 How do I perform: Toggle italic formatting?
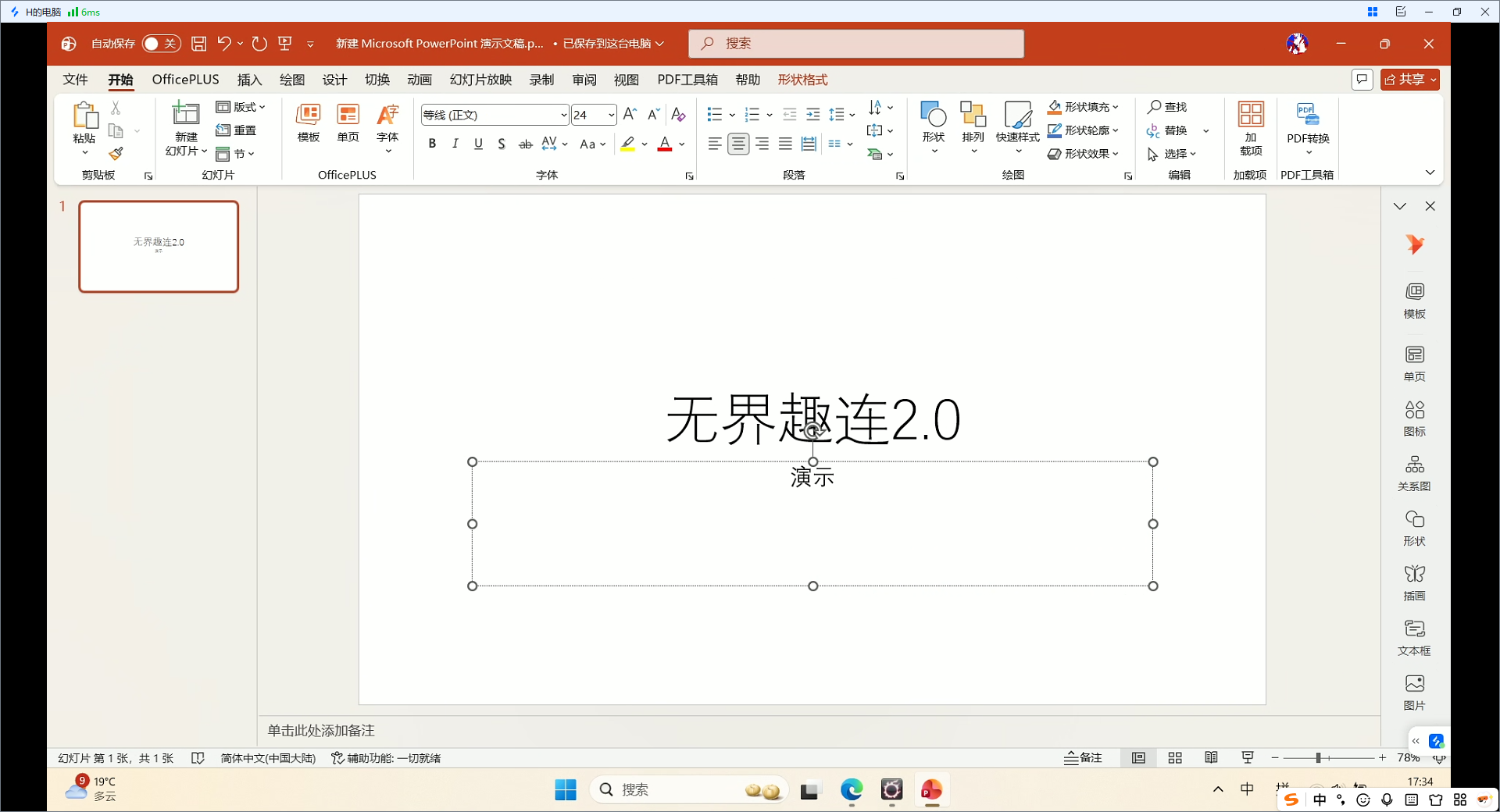pyautogui.click(x=455, y=144)
